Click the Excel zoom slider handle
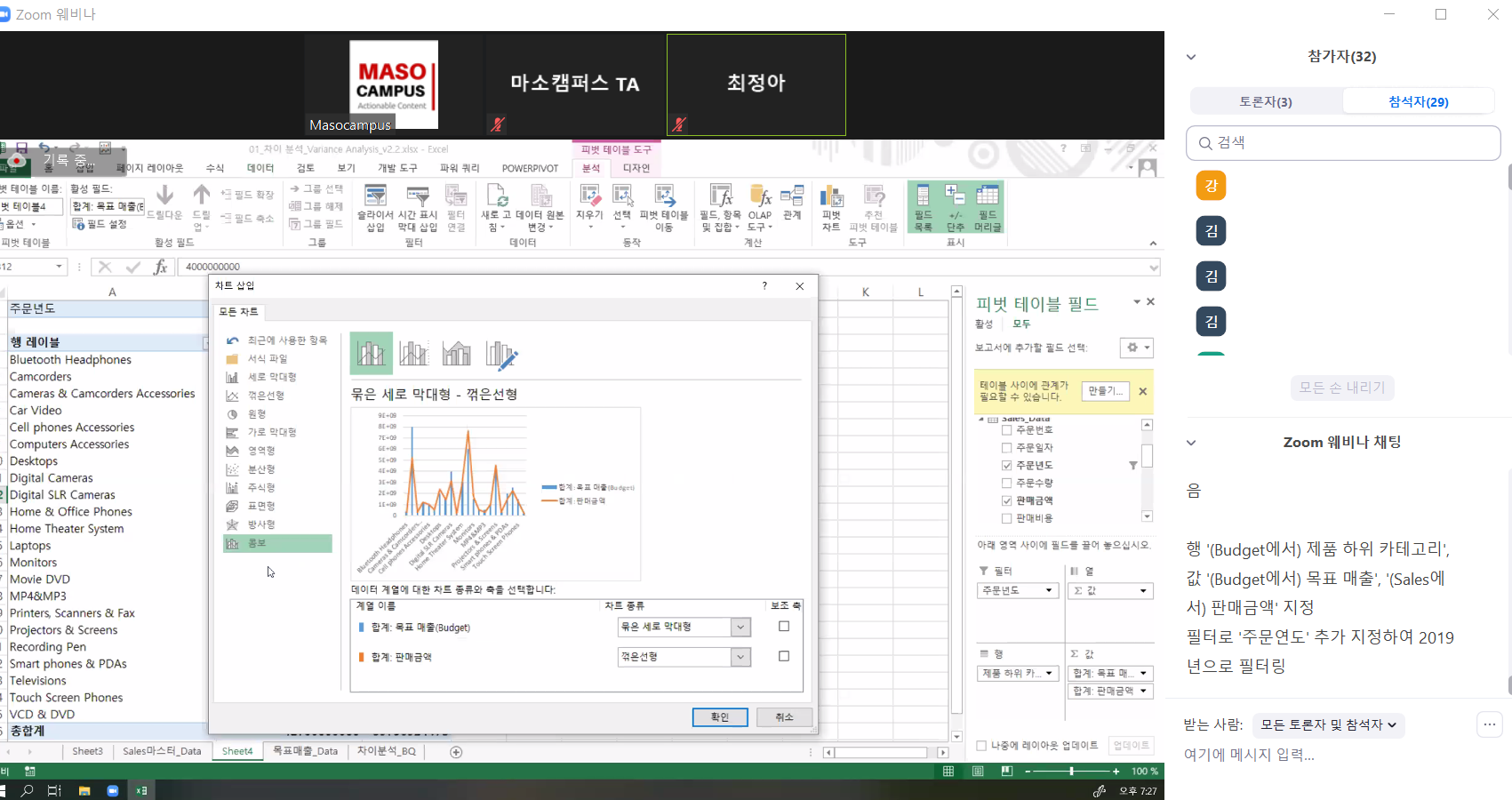This screenshot has height=800, width=1512. [x=1072, y=772]
